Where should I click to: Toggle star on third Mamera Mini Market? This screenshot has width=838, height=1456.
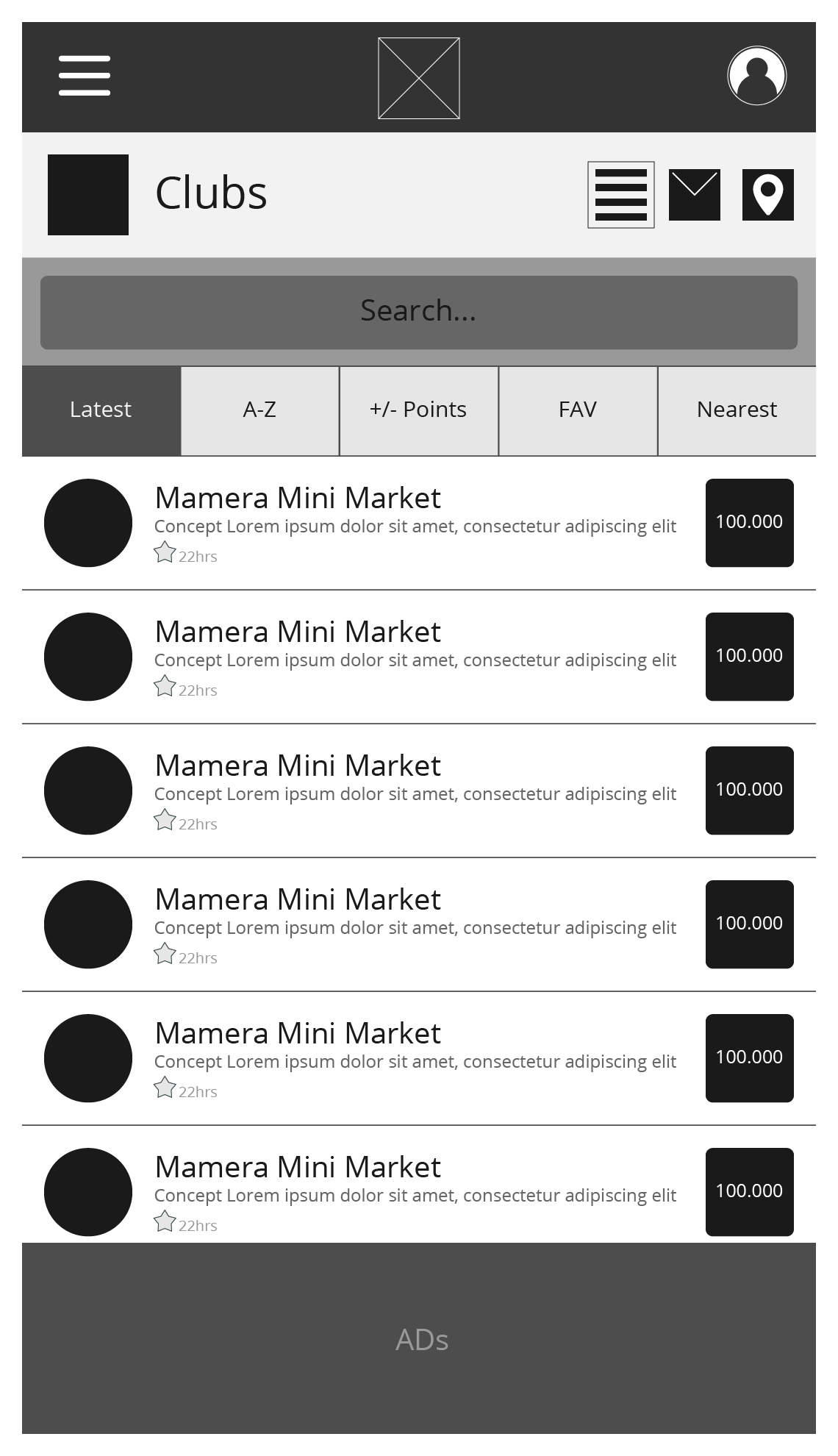click(165, 820)
